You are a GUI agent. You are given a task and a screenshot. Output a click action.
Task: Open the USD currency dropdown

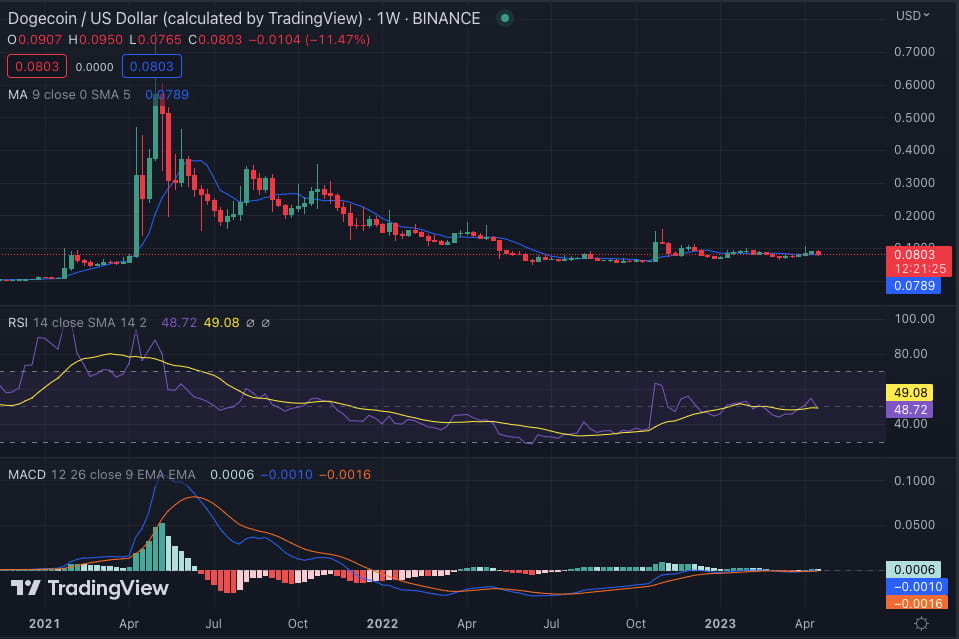click(913, 16)
